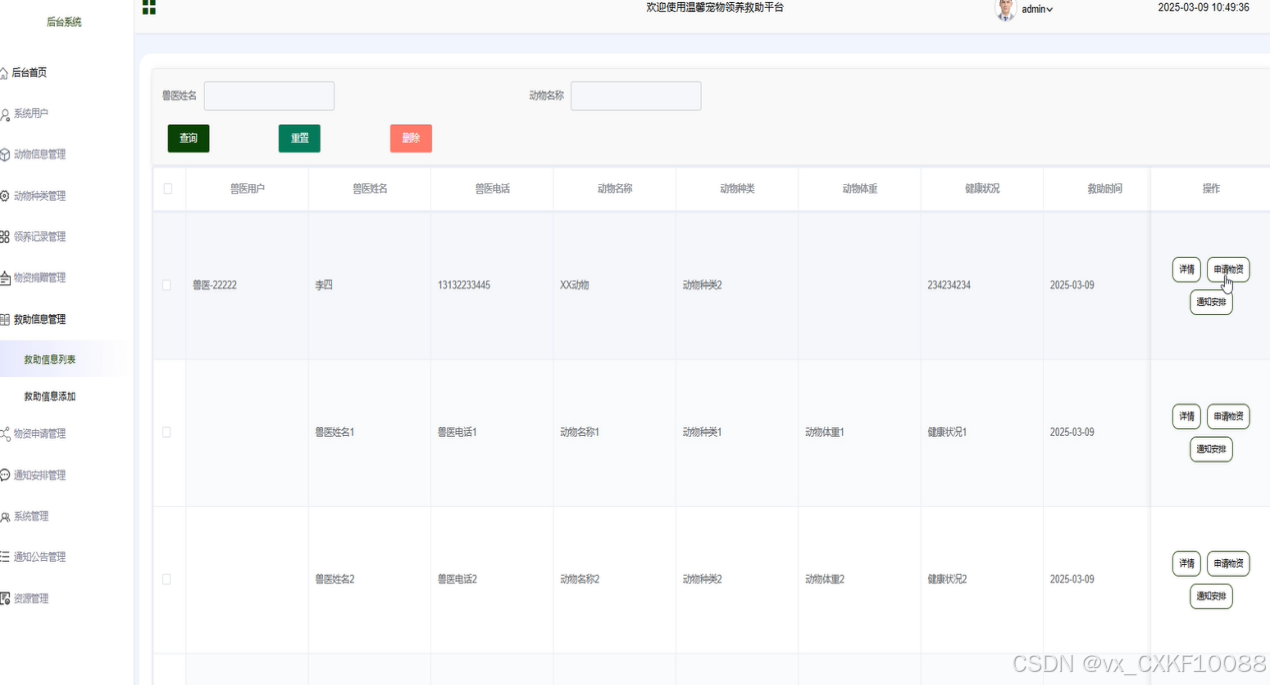1270x685 pixels.
Task: Click the share icon beside 物资申请管理
Action: [x=5, y=434]
